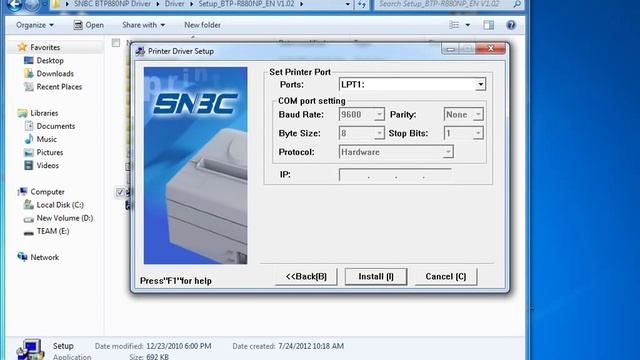Select Recent Places in navigation pane
This screenshot has height=360, width=640.
tap(59, 87)
